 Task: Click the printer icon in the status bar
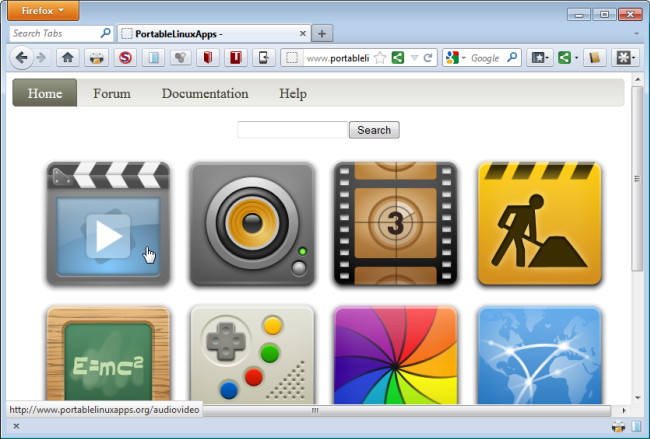[x=618, y=426]
